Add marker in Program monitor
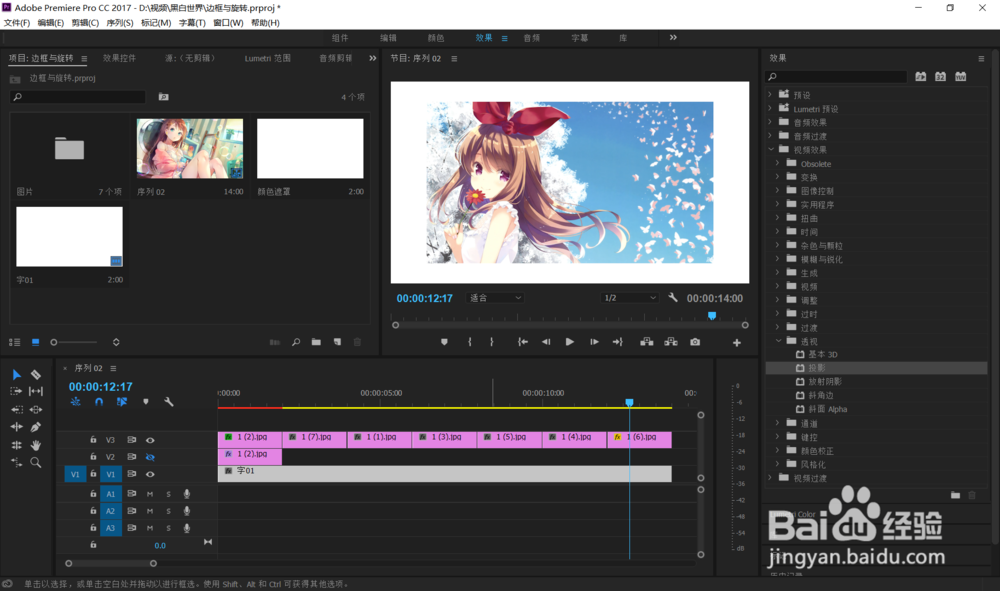Viewport: 1000px width, 591px height. click(x=445, y=342)
